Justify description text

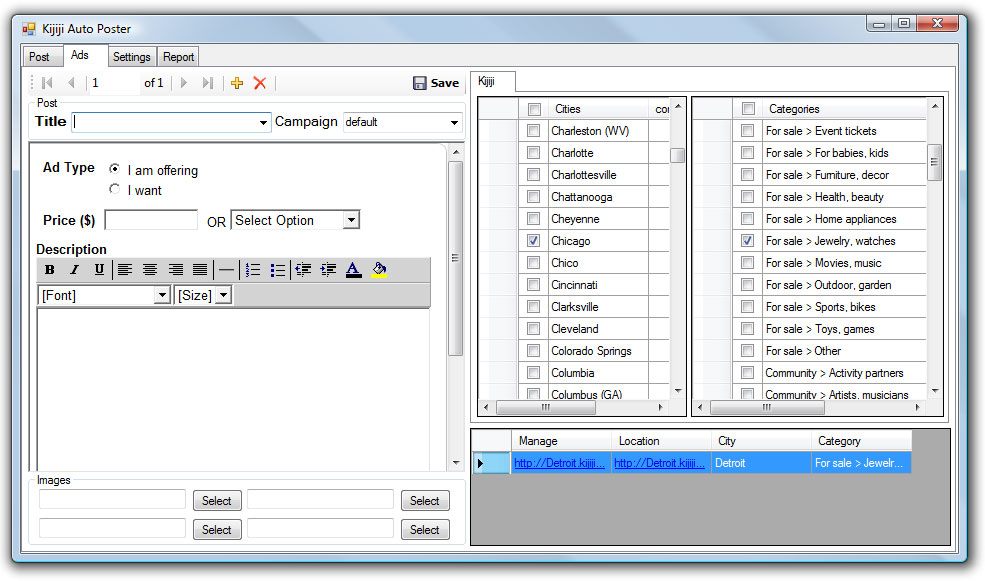[200, 269]
